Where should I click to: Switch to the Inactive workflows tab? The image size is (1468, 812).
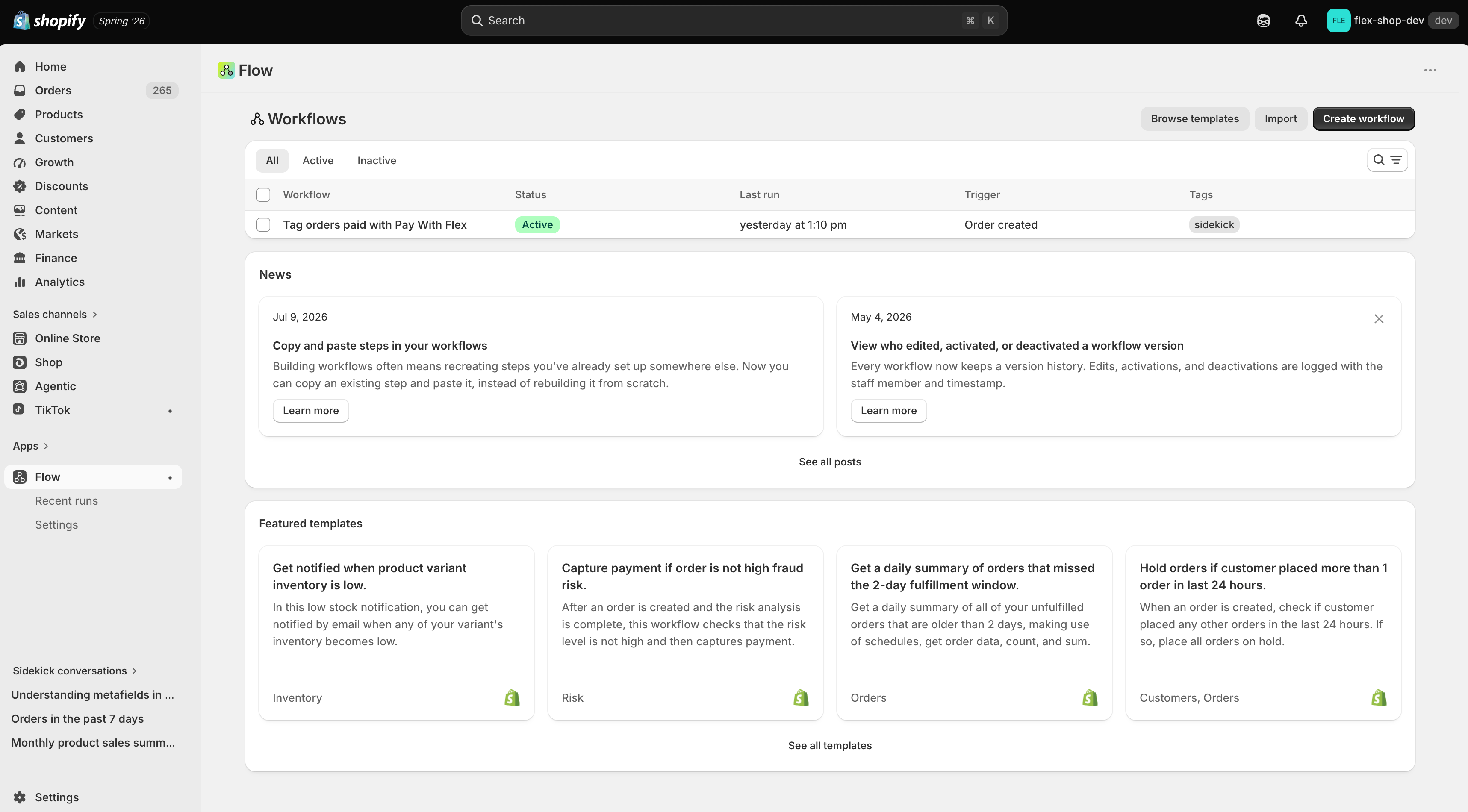point(377,161)
